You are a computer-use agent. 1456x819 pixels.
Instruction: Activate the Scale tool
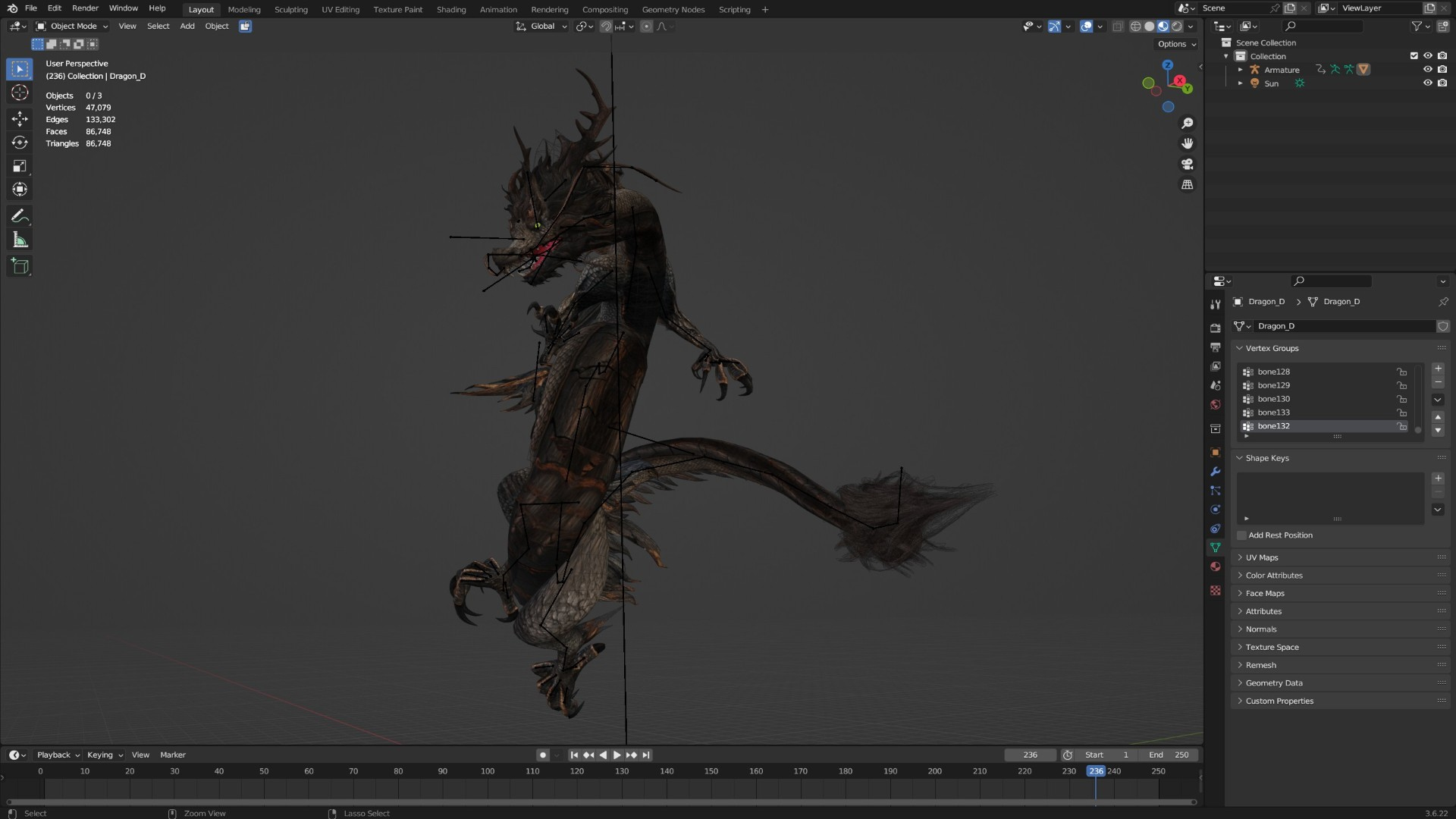[20, 166]
